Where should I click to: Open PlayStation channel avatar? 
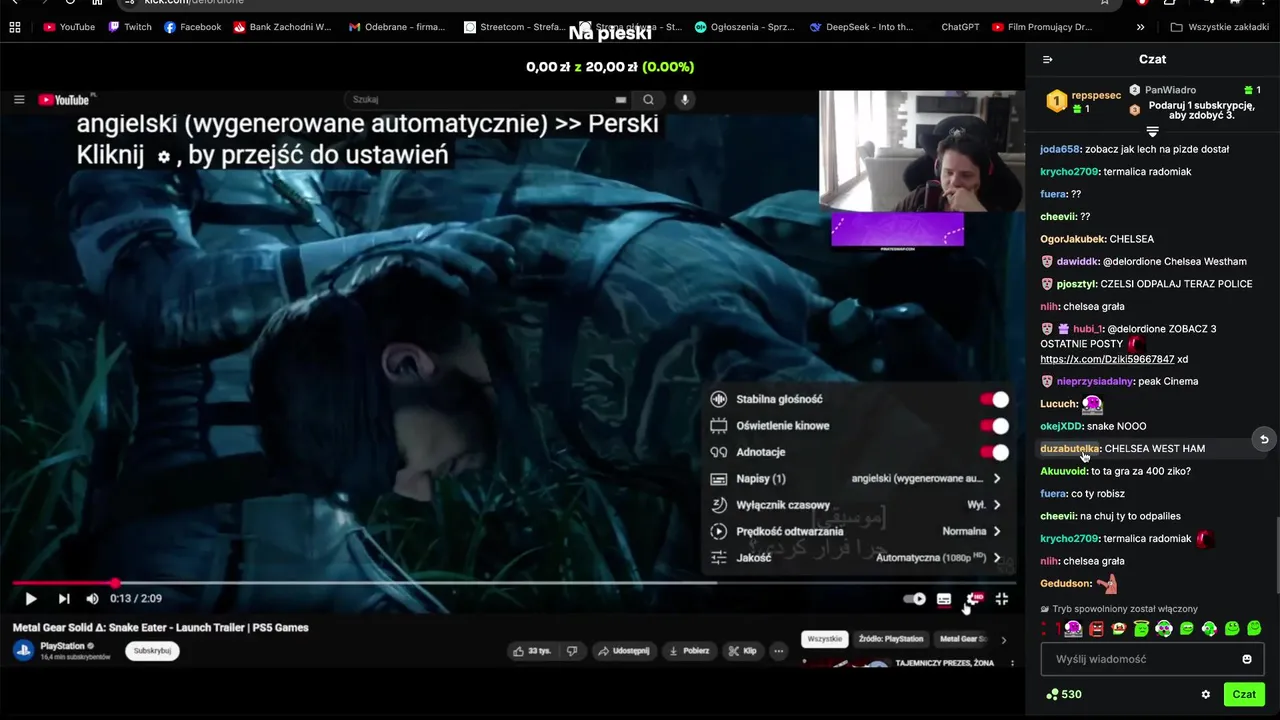coord(23,651)
